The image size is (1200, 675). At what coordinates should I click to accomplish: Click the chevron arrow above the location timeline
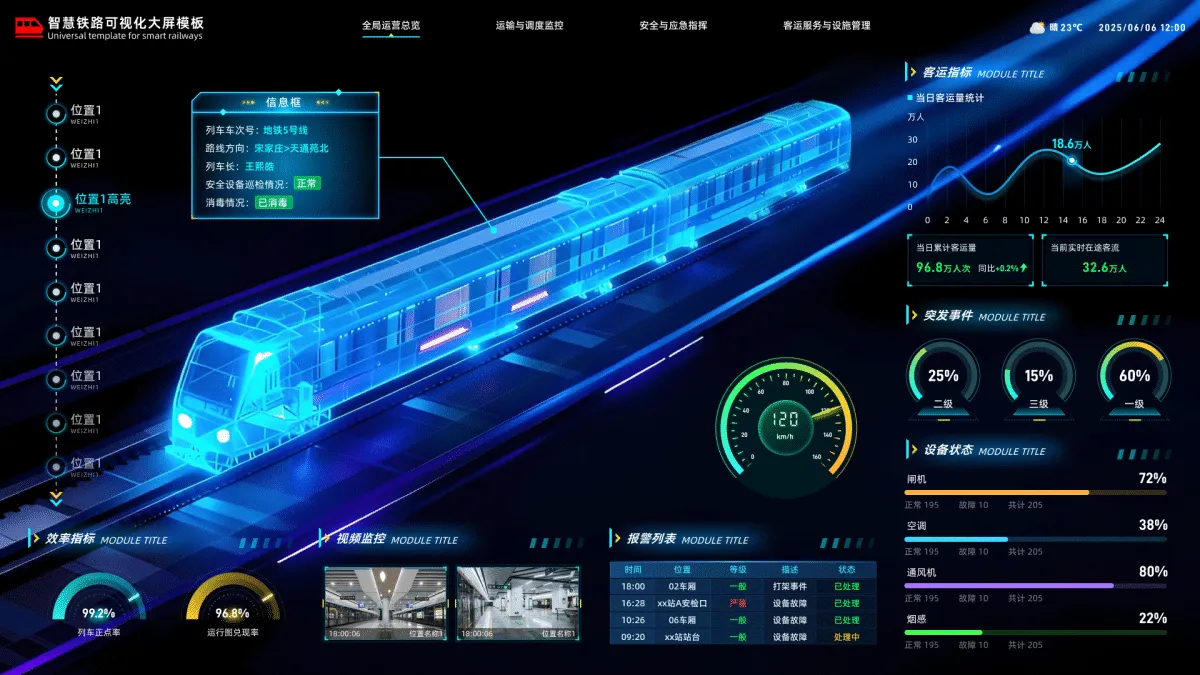click(56, 83)
